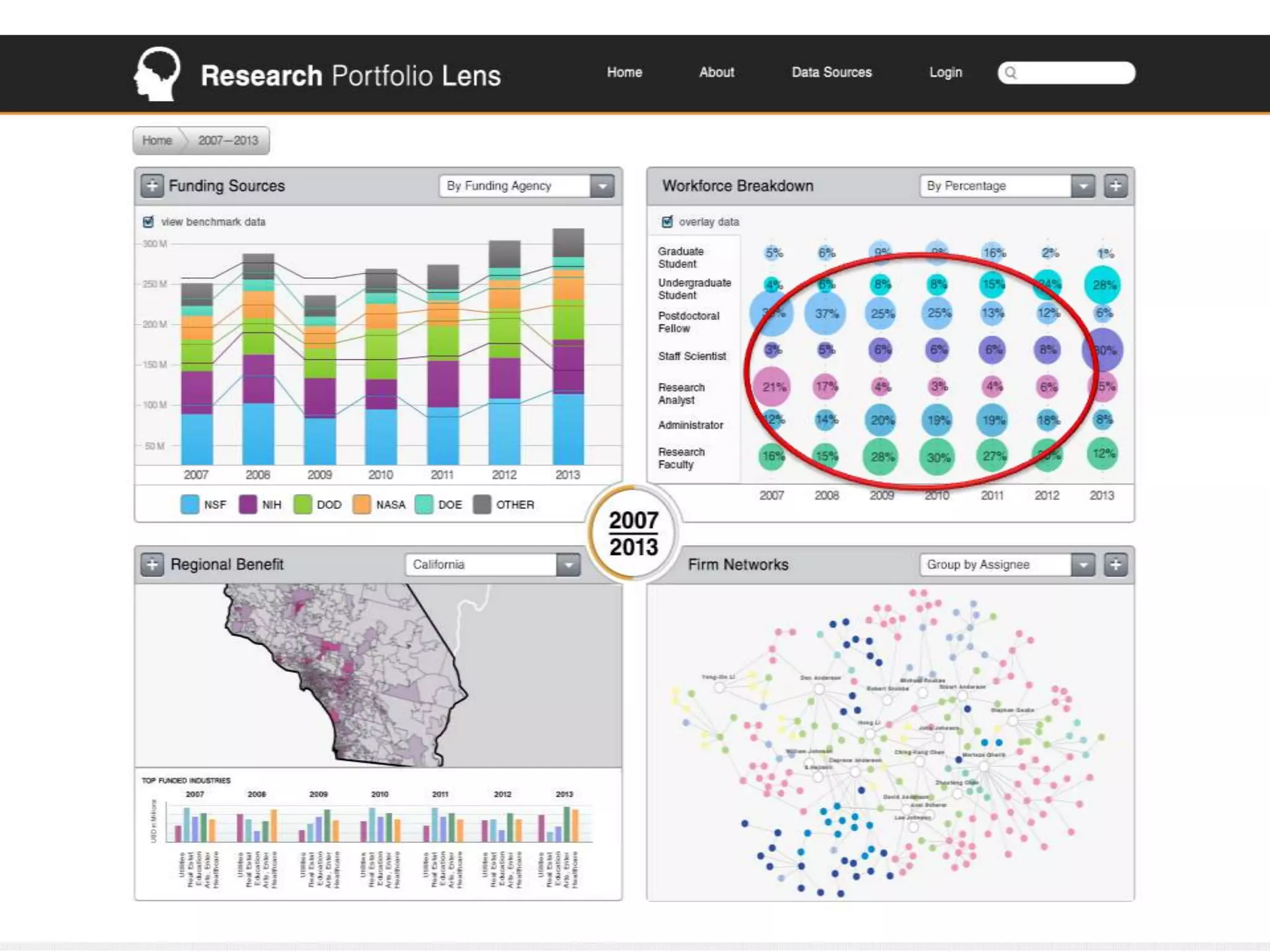This screenshot has height=952, width=1270.
Task: Click the plus icon on Funding Sources panel
Action: (x=152, y=186)
